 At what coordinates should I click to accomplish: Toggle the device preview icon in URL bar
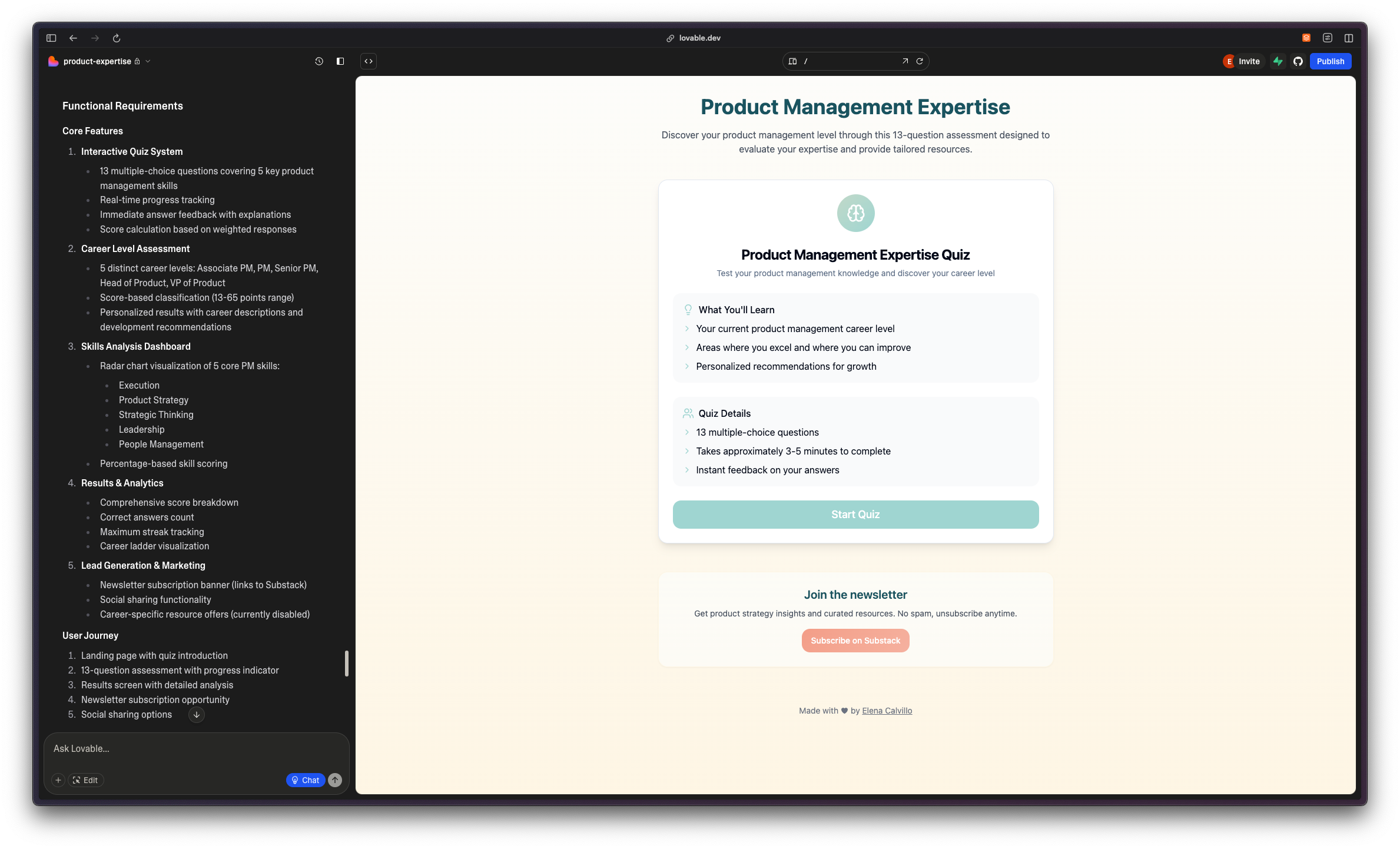click(793, 61)
